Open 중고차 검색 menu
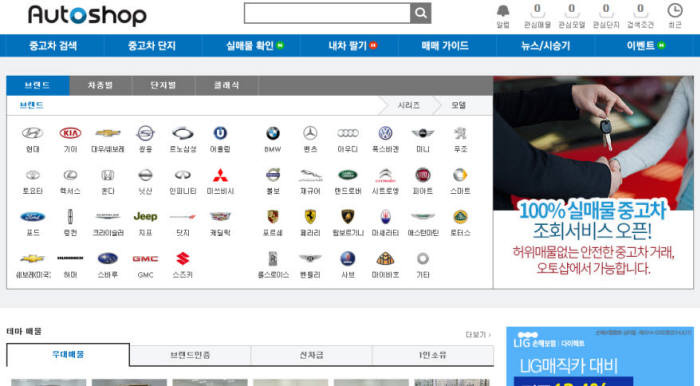 pyautogui.click(x=53, y=46)
